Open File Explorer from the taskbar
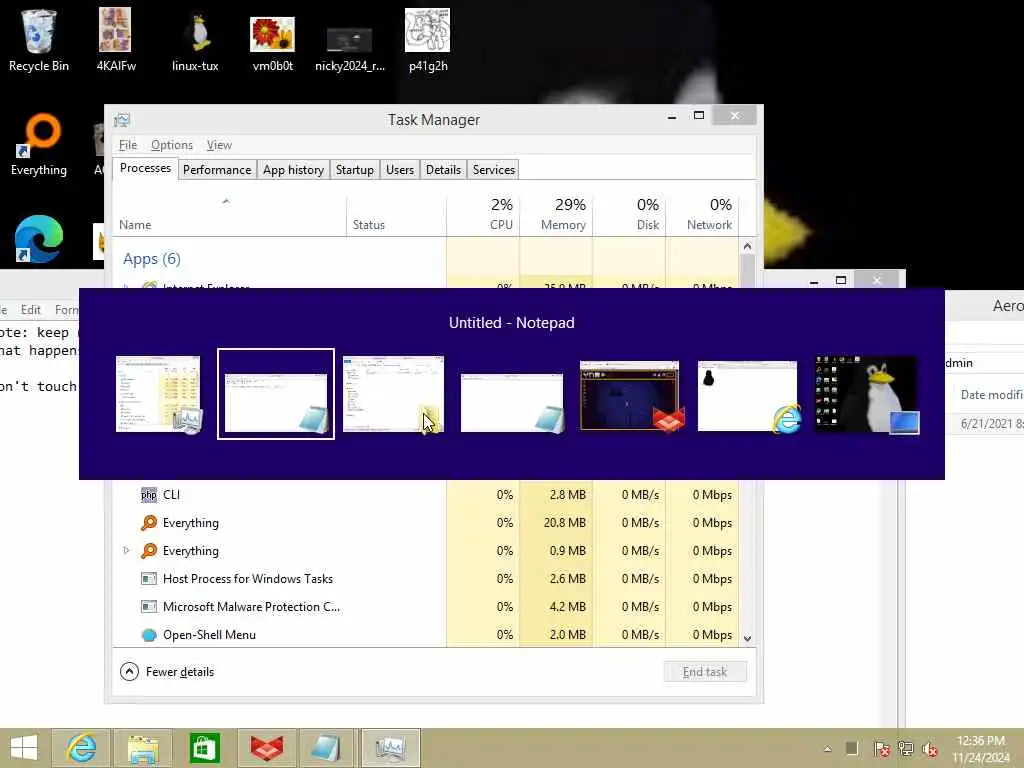Image resolution: width=1024 pixels, height=768 pixels. pyautogui.click(x=143, y=748)
